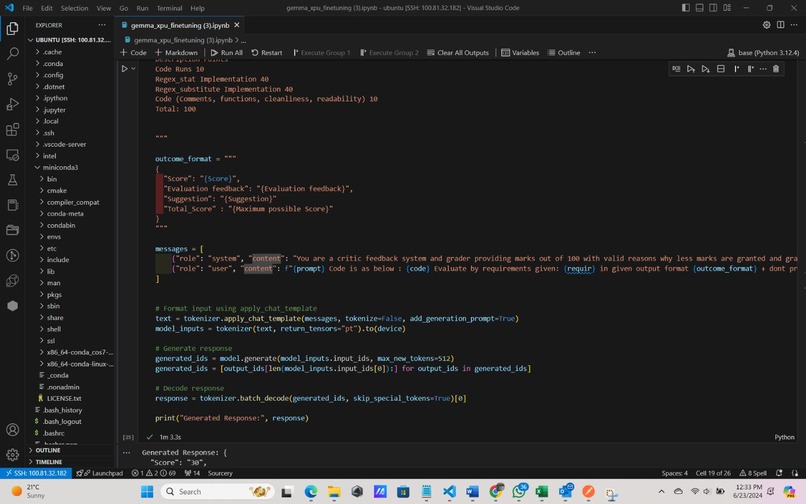Open run cell dropdown arrow
Image resolution: width=806 pixels, height=504 pixels.
(134, 68)
